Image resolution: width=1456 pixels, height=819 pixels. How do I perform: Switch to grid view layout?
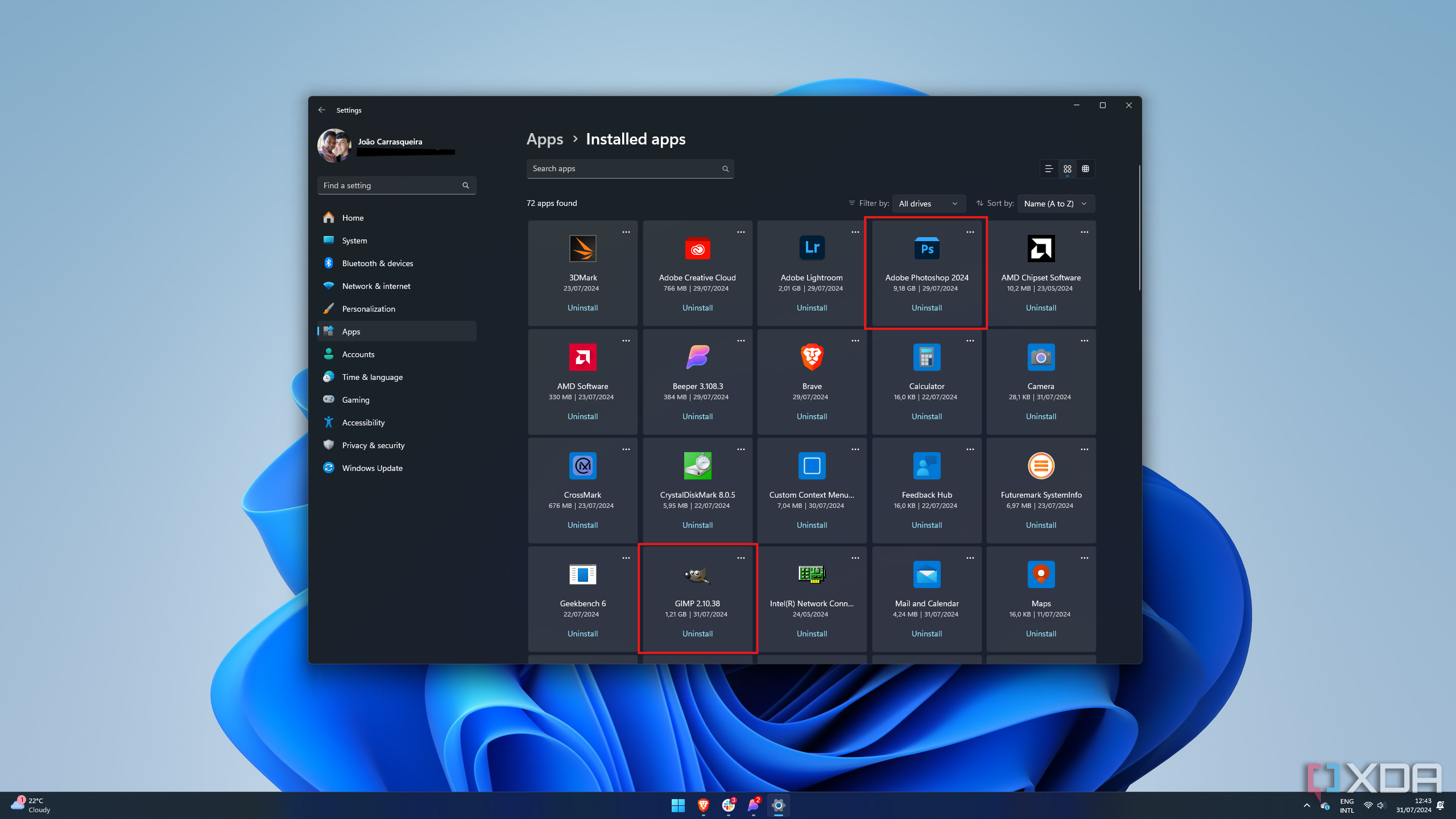[x=1067, y=169]
